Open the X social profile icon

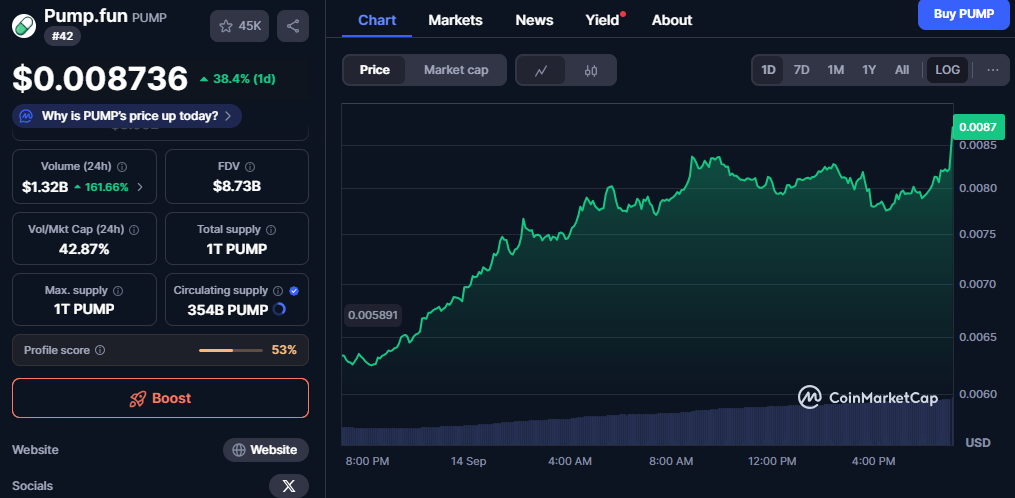[289, 486]
